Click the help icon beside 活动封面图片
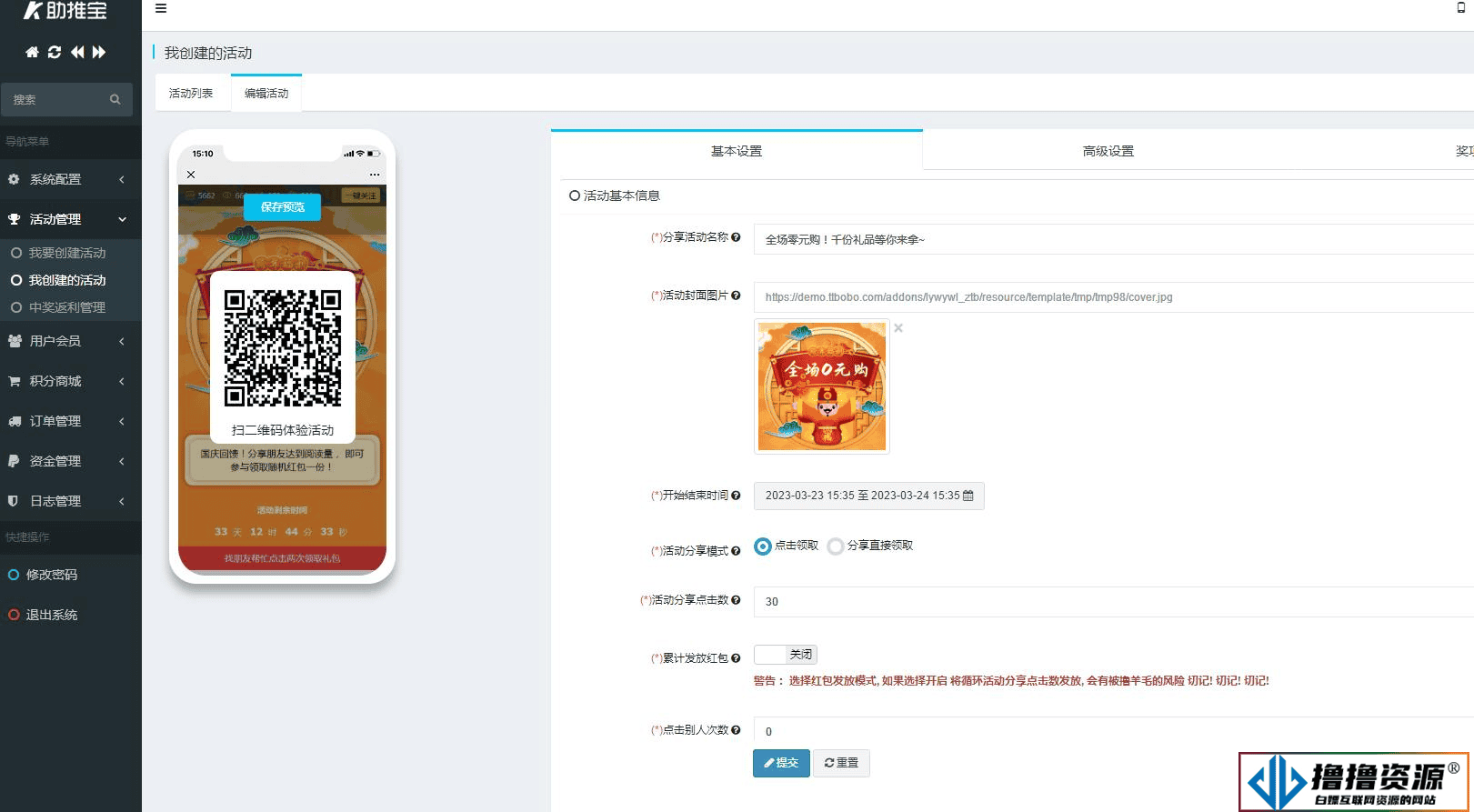The image size is (1474, 812). click(736, 296)
